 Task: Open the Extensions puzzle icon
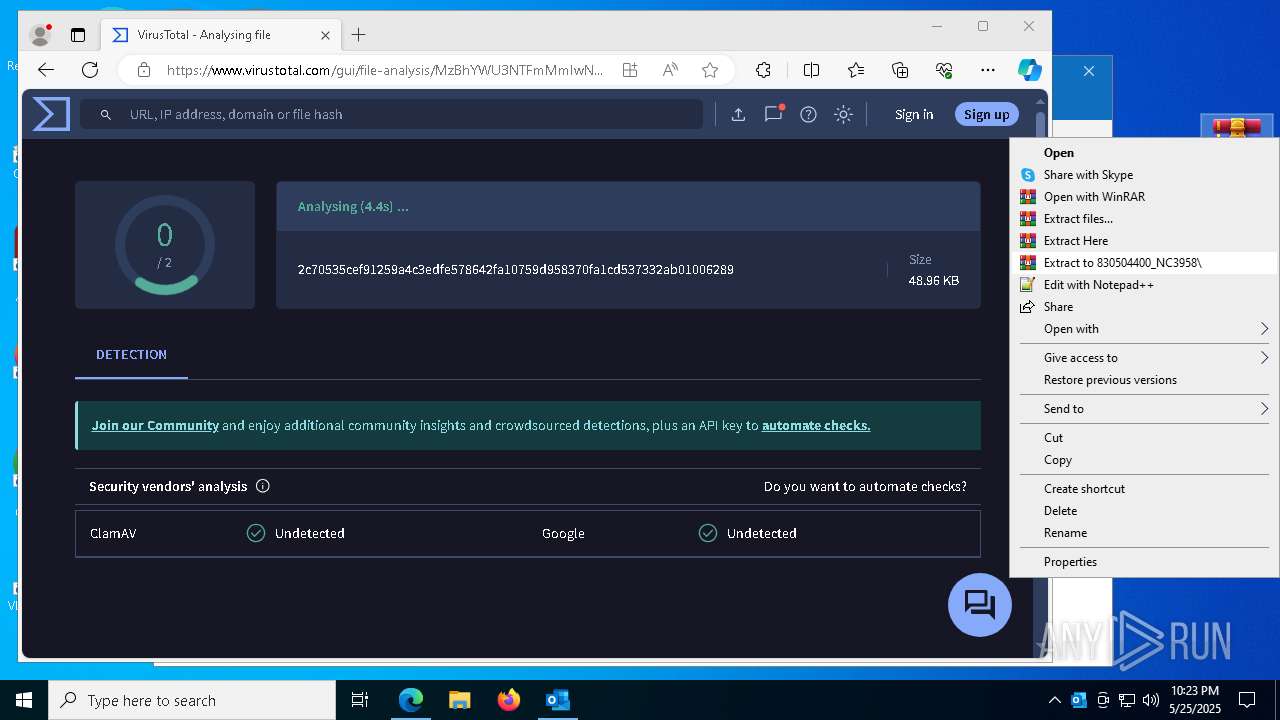[763, 69]
